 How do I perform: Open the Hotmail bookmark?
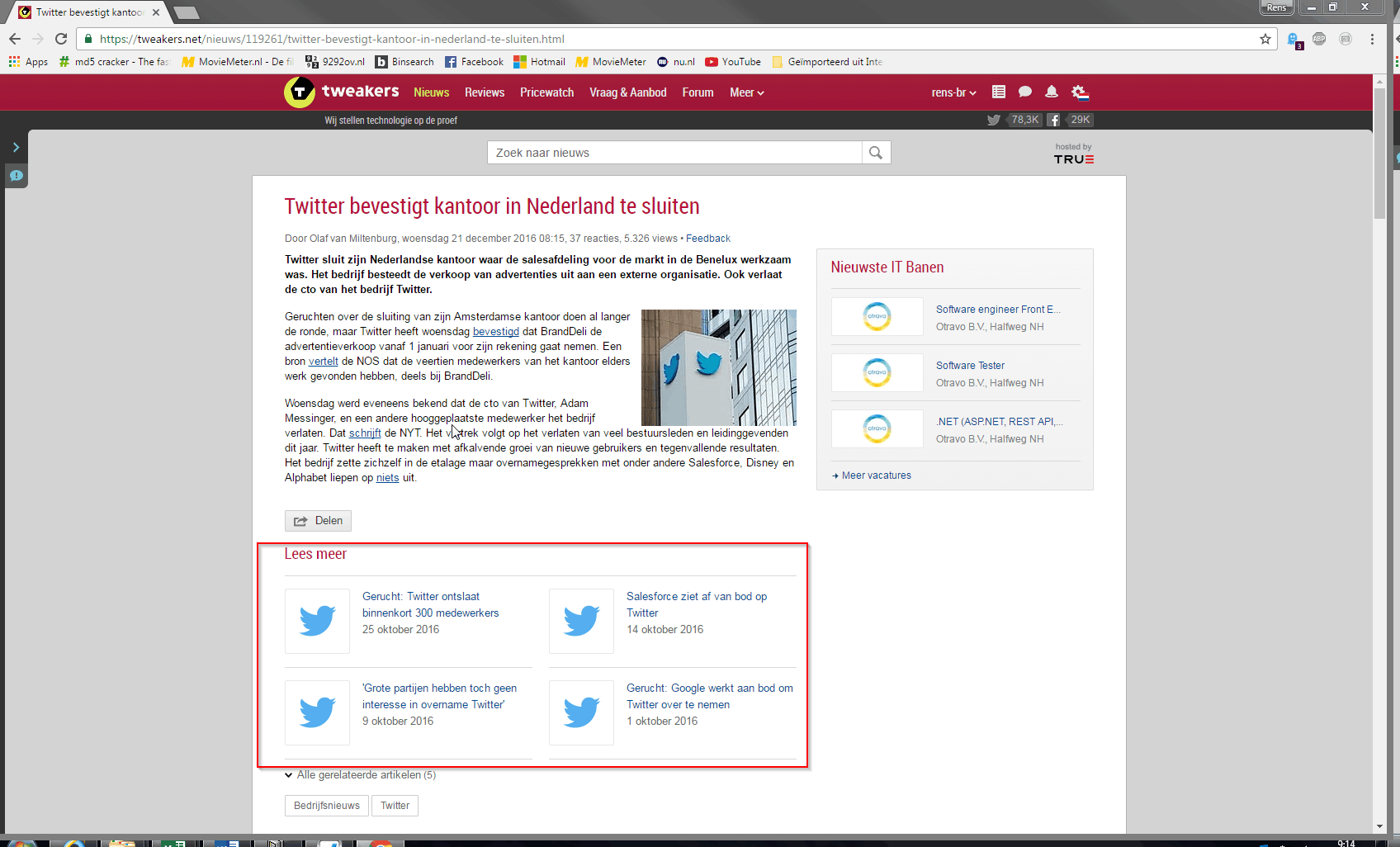point(539,62)
